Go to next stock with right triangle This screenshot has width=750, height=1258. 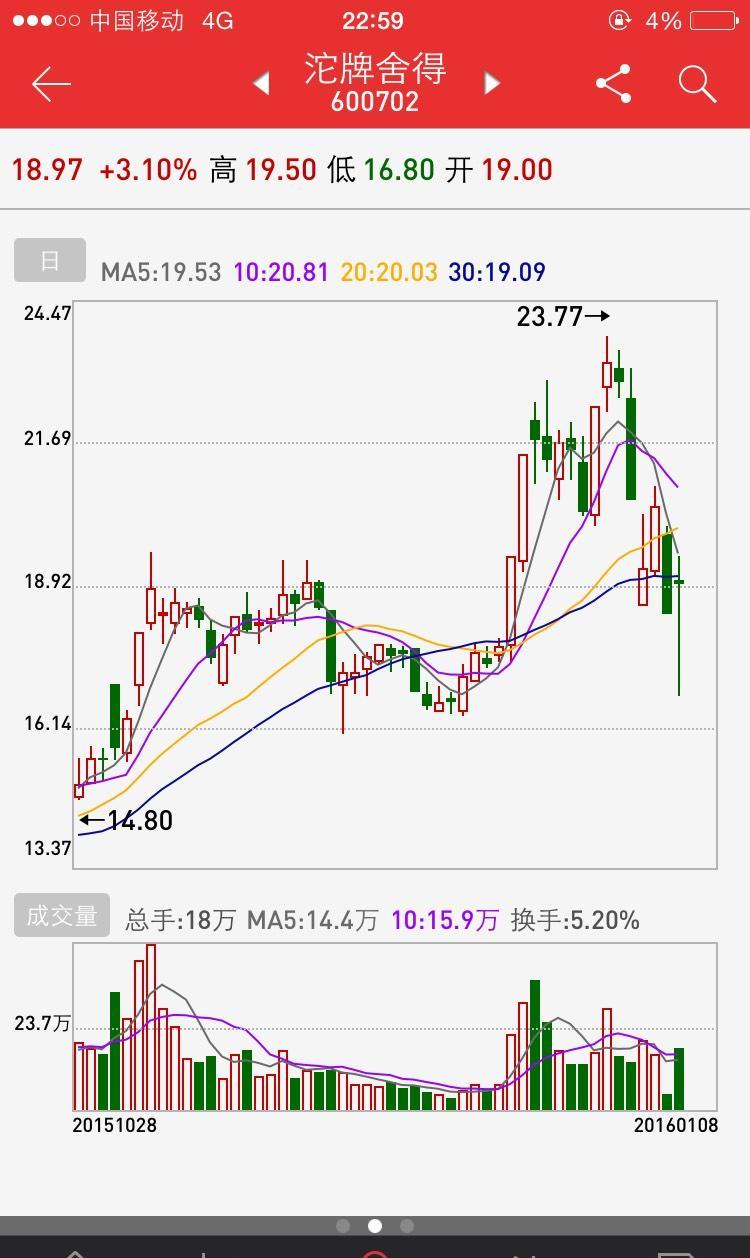pyautogui.click(x=491, y=84)
